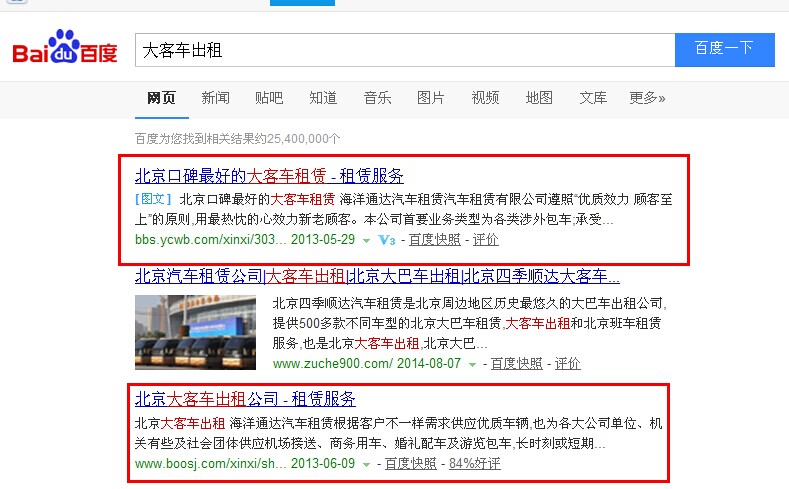Expand the 更多» menu

(647, 98)
